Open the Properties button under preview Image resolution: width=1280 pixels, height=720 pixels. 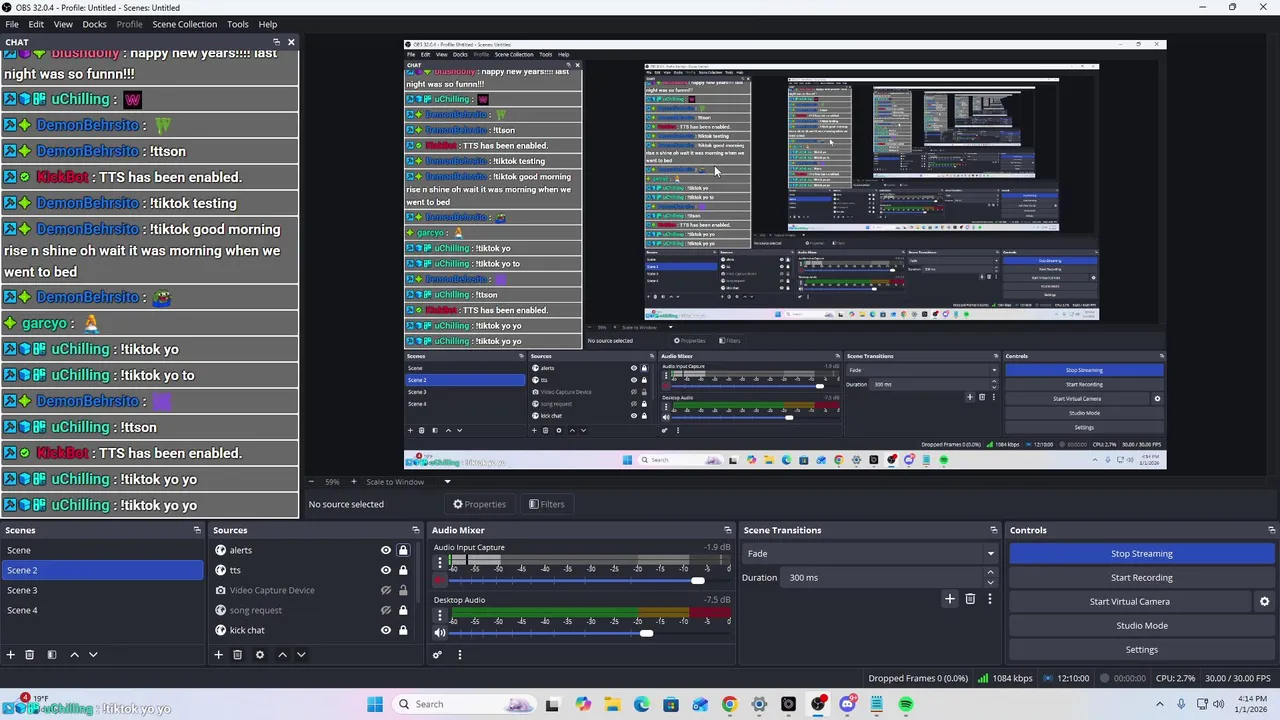click(479, 504)
